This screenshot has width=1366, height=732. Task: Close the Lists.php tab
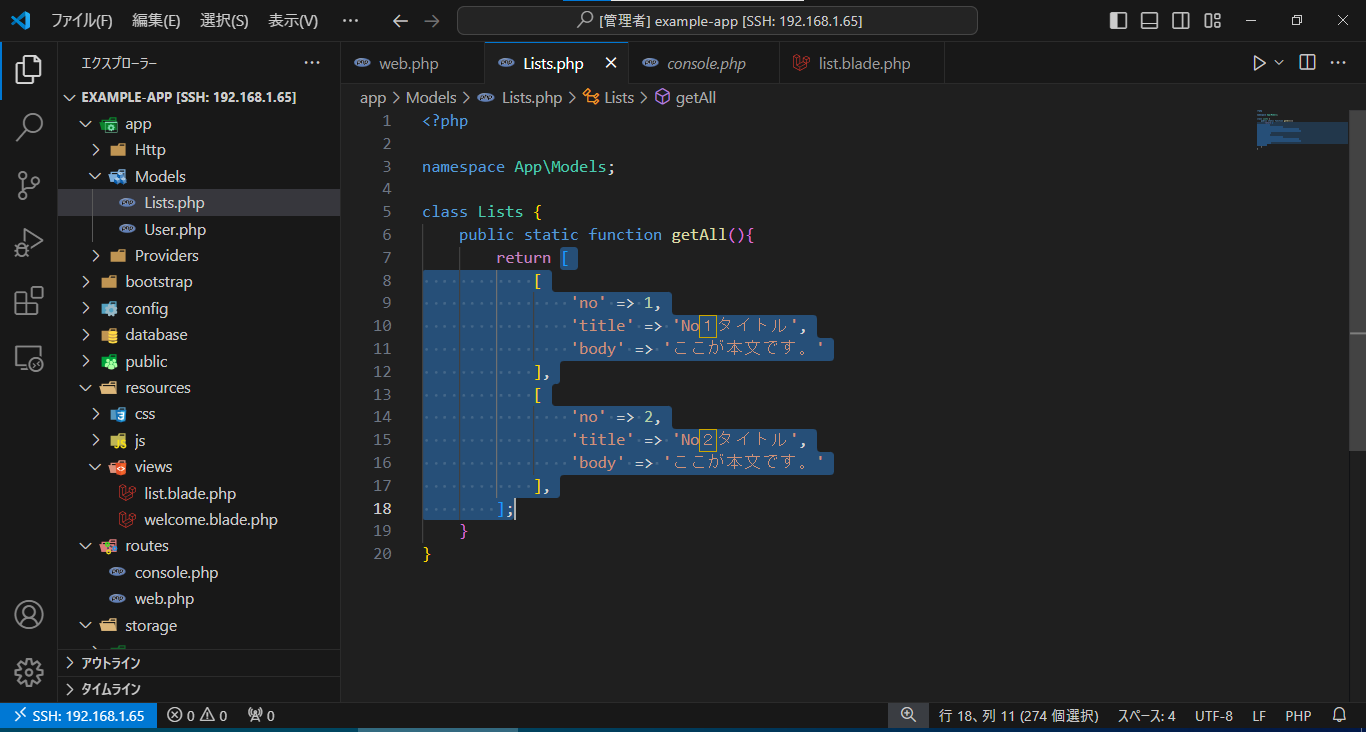pos(610,63)
